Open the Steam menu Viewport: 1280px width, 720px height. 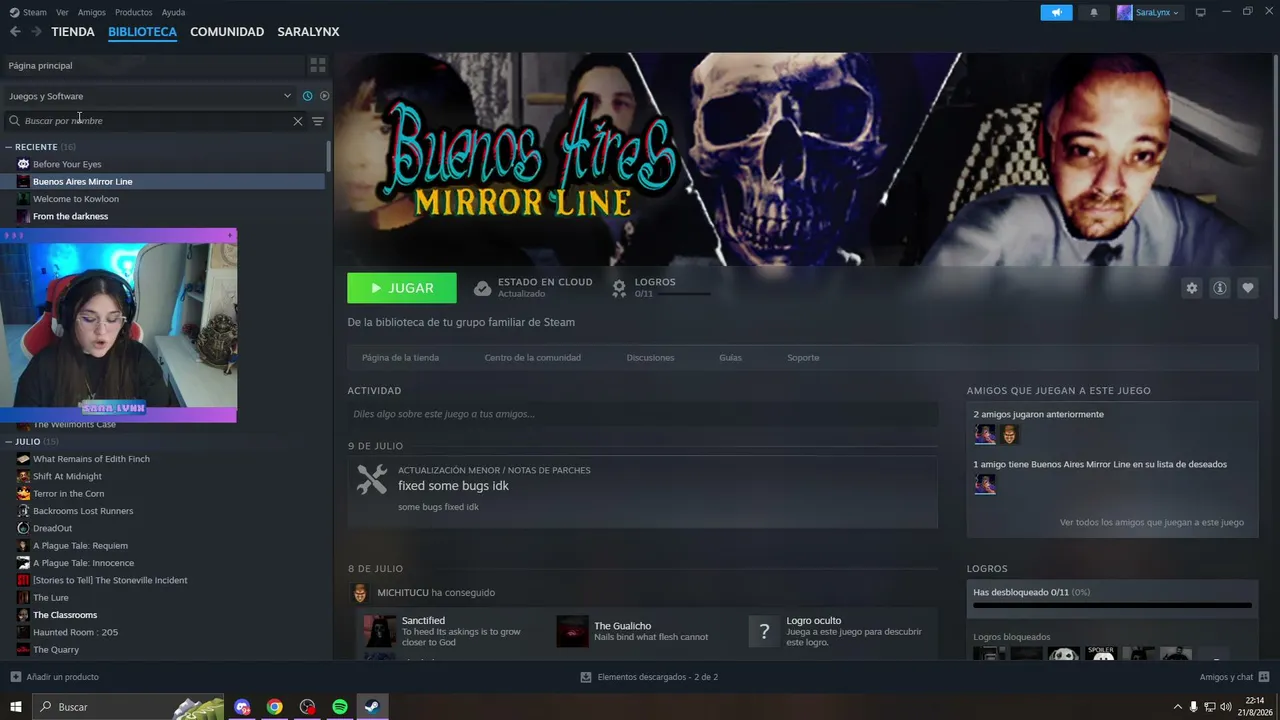coord(29,12)
